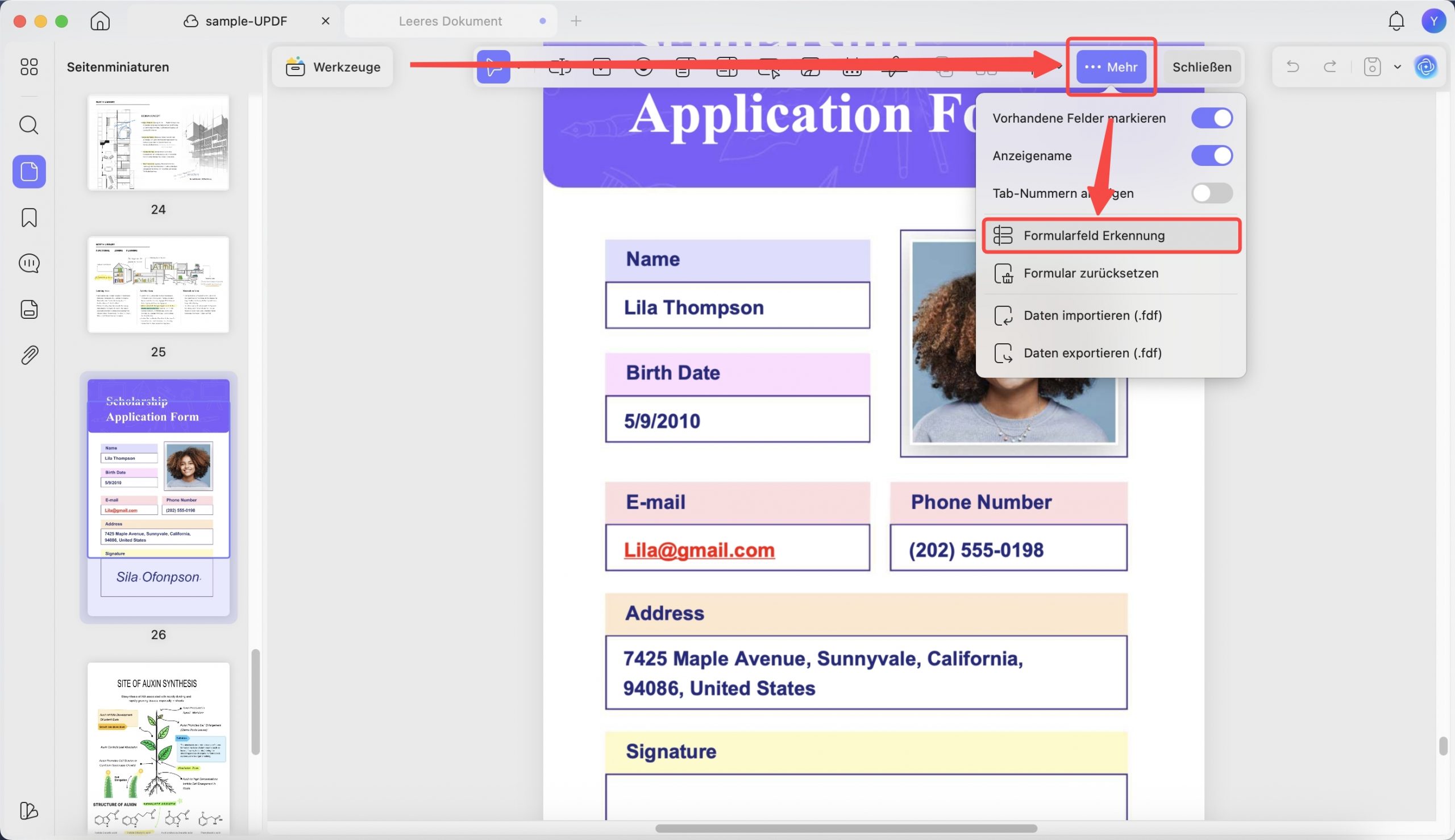
Task: Close the sample-UPDF tab
Action: [x=325, y=21]
